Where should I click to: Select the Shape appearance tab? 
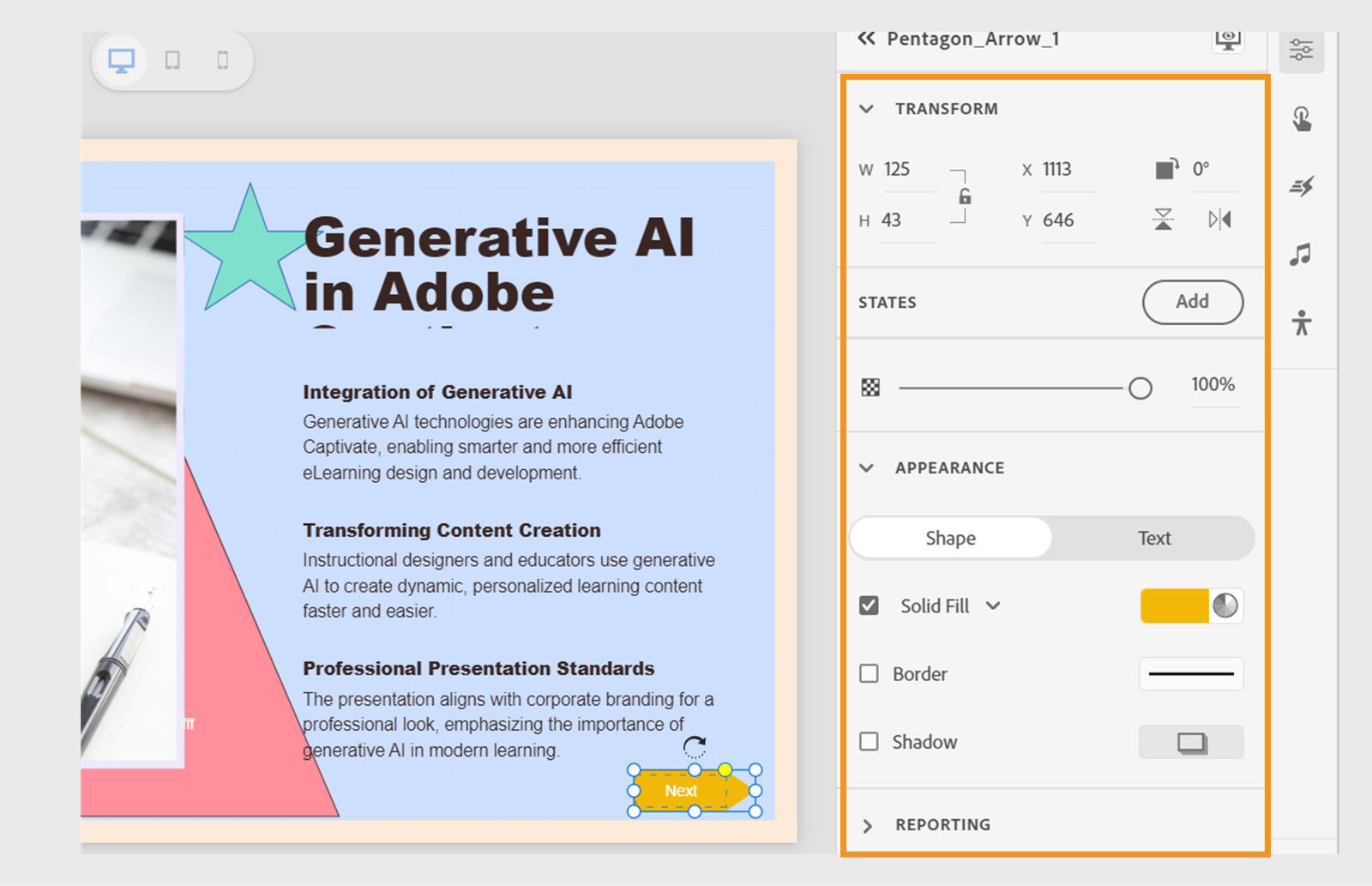coord(950,538)
